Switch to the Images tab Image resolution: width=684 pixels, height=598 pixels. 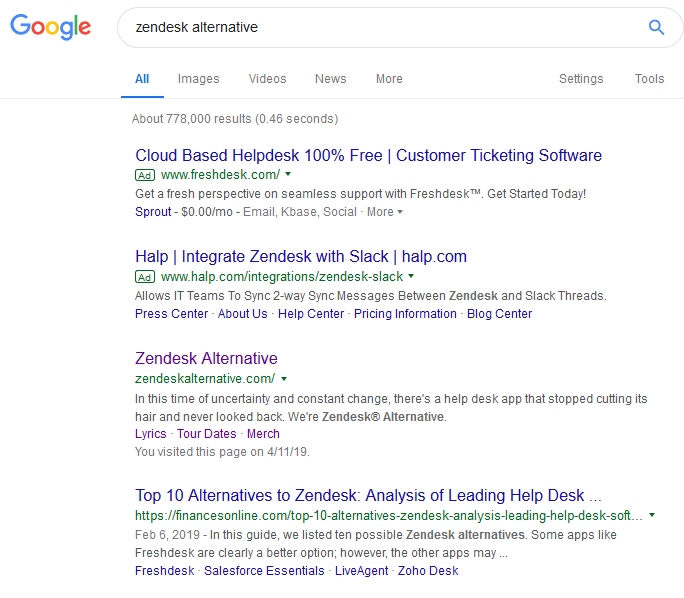pyautogui.click(x=198, y=79)
